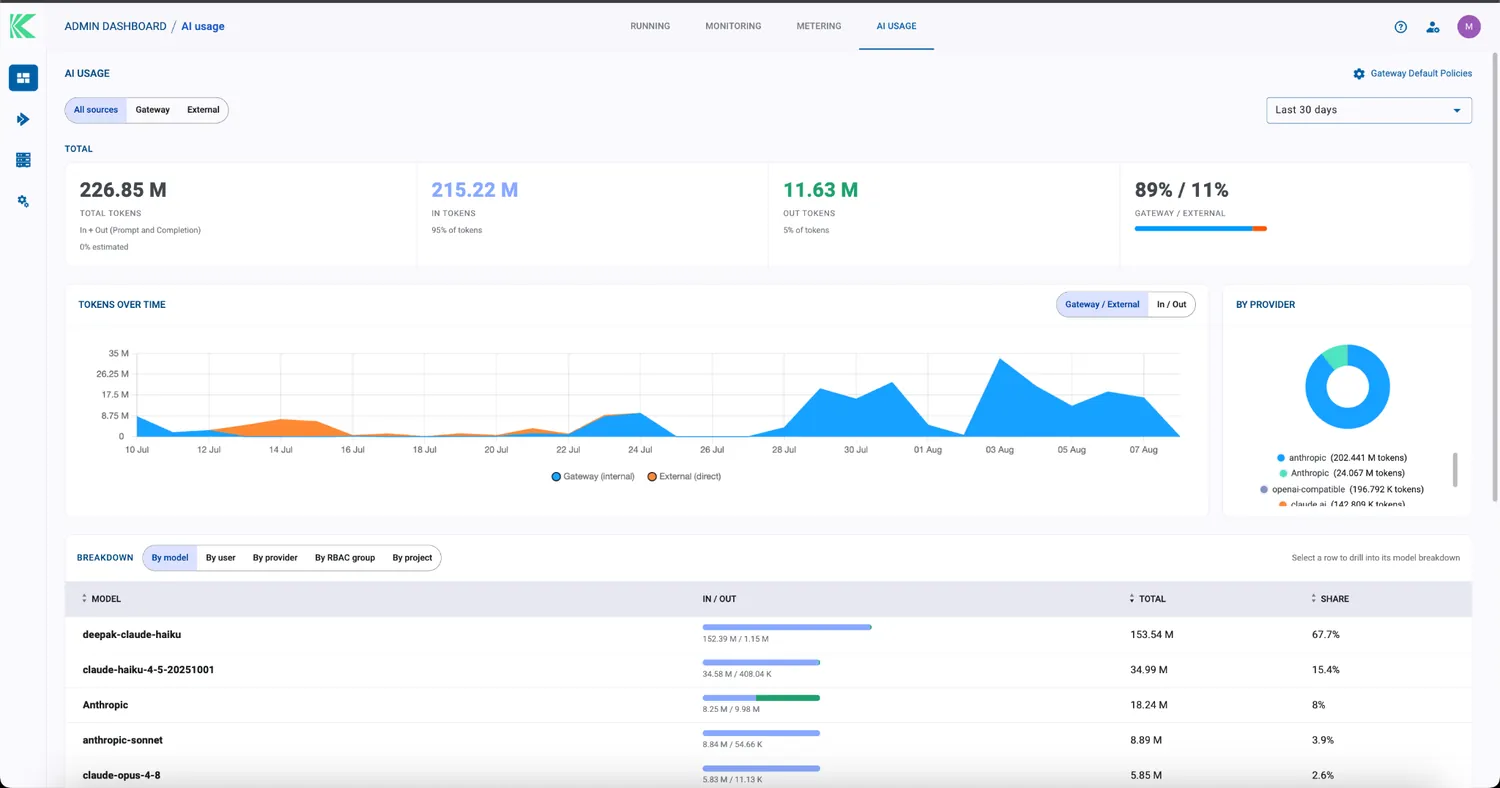Viewport: 1500px width, 788px height.
Task: Click the 15.4% share cell
Action: pos(1325,670)
